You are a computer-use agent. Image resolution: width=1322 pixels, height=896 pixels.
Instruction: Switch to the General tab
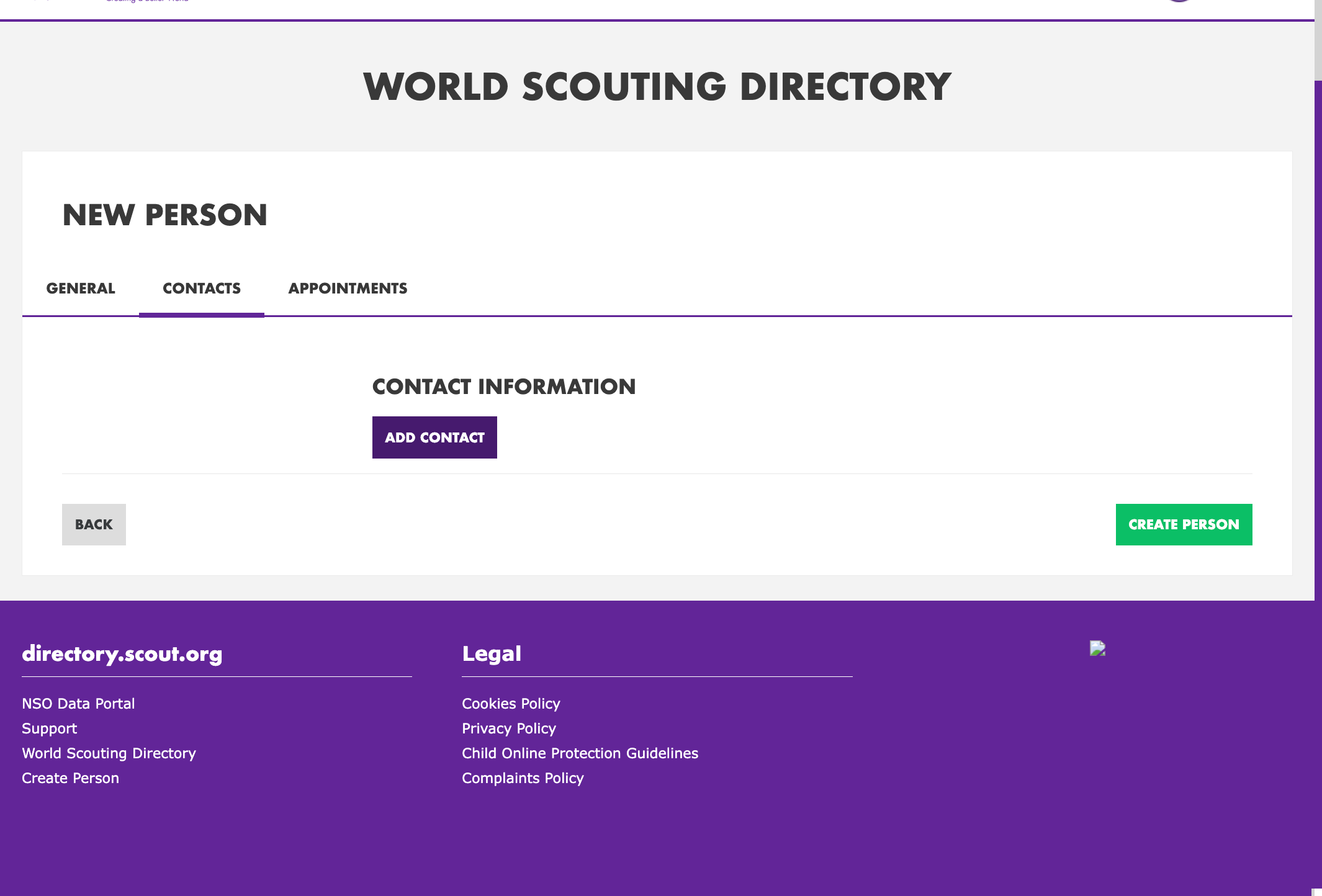point(81,289)
